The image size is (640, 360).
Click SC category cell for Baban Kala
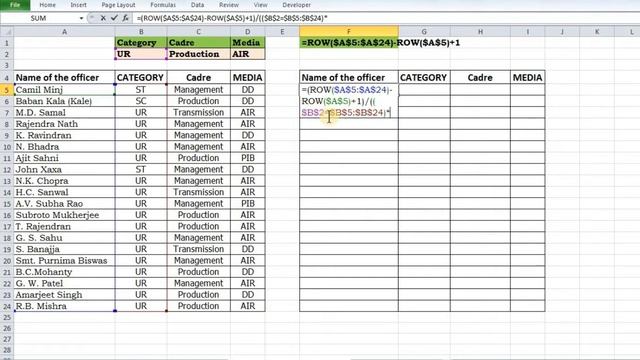[x=141, y=101]
